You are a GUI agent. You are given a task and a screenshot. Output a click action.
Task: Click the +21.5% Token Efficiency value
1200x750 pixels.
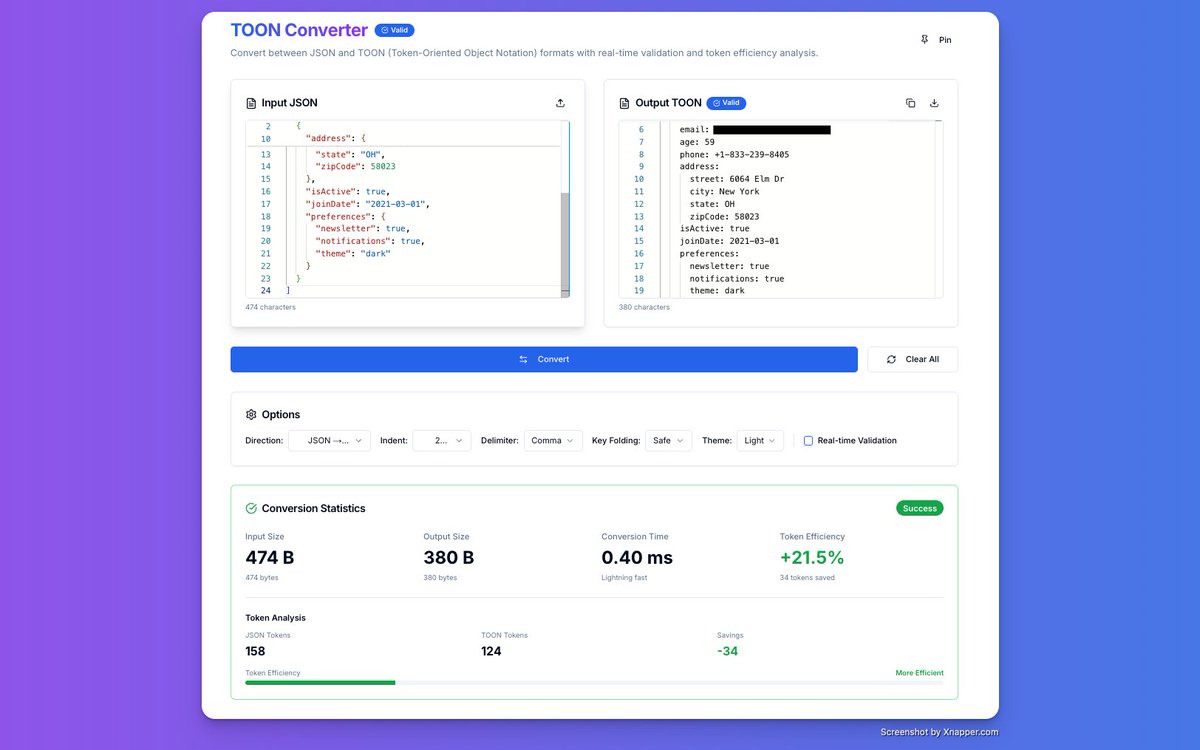[812, 558]
